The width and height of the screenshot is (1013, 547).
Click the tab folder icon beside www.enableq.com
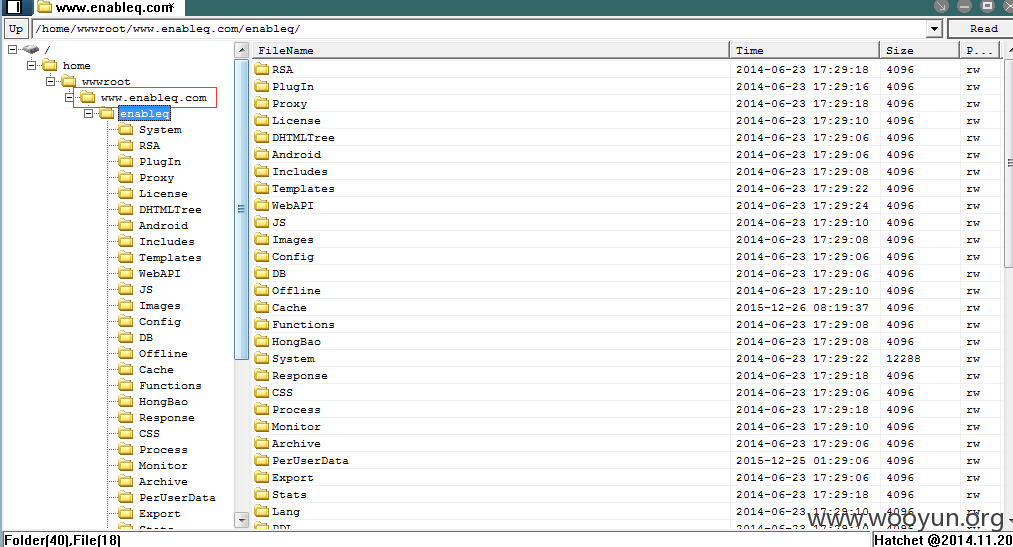pyautogui.click(x=44, y=8)
